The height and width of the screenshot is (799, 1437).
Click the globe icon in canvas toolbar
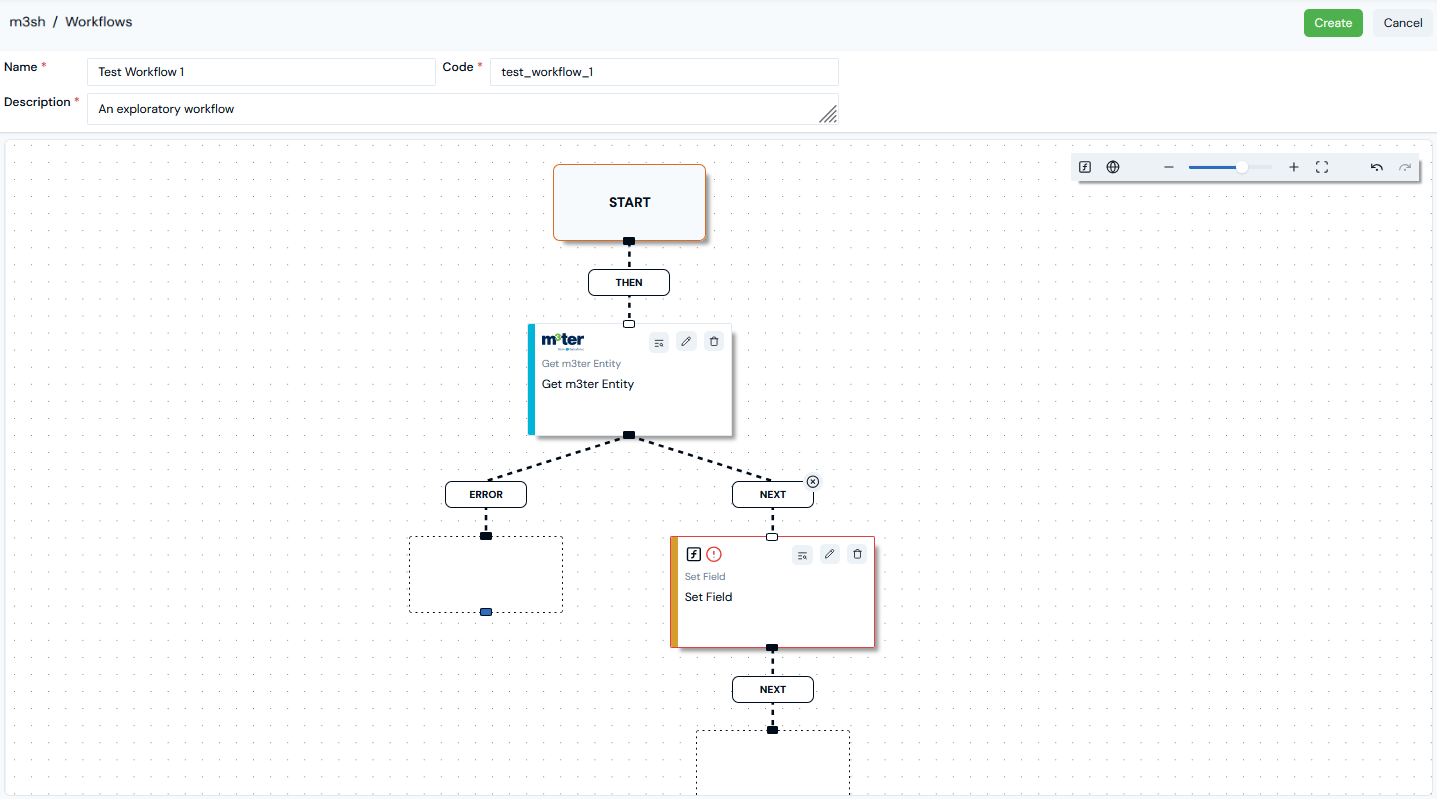(1113, 167)
